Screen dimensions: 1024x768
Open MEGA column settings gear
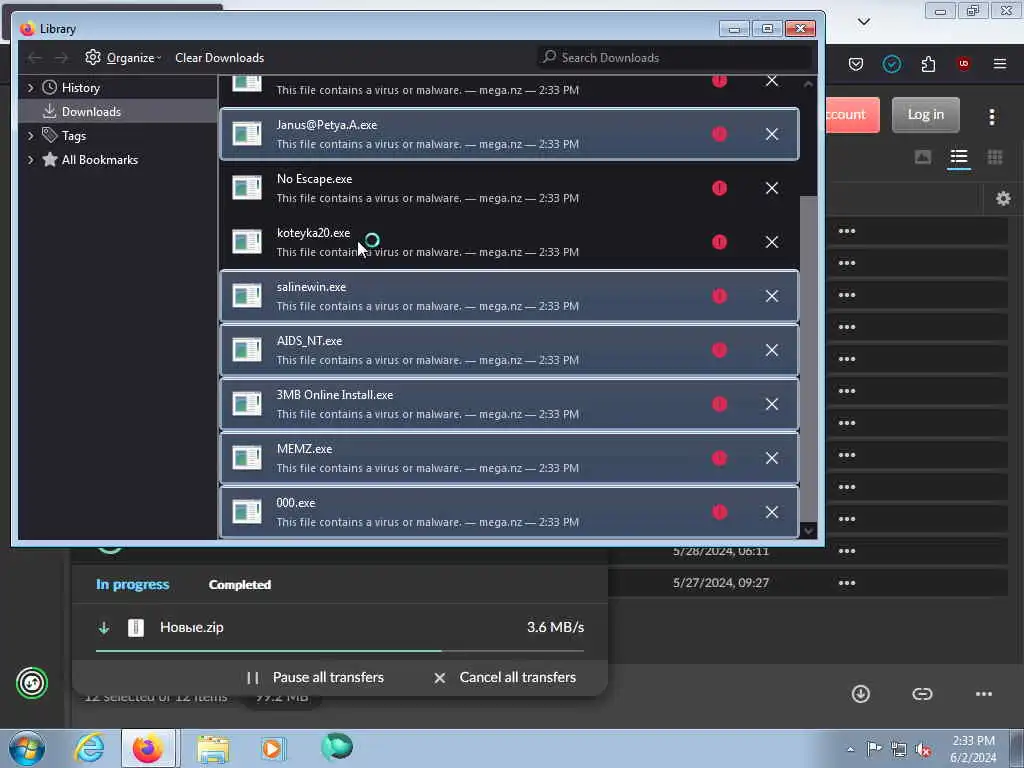tap(1003, 199)
